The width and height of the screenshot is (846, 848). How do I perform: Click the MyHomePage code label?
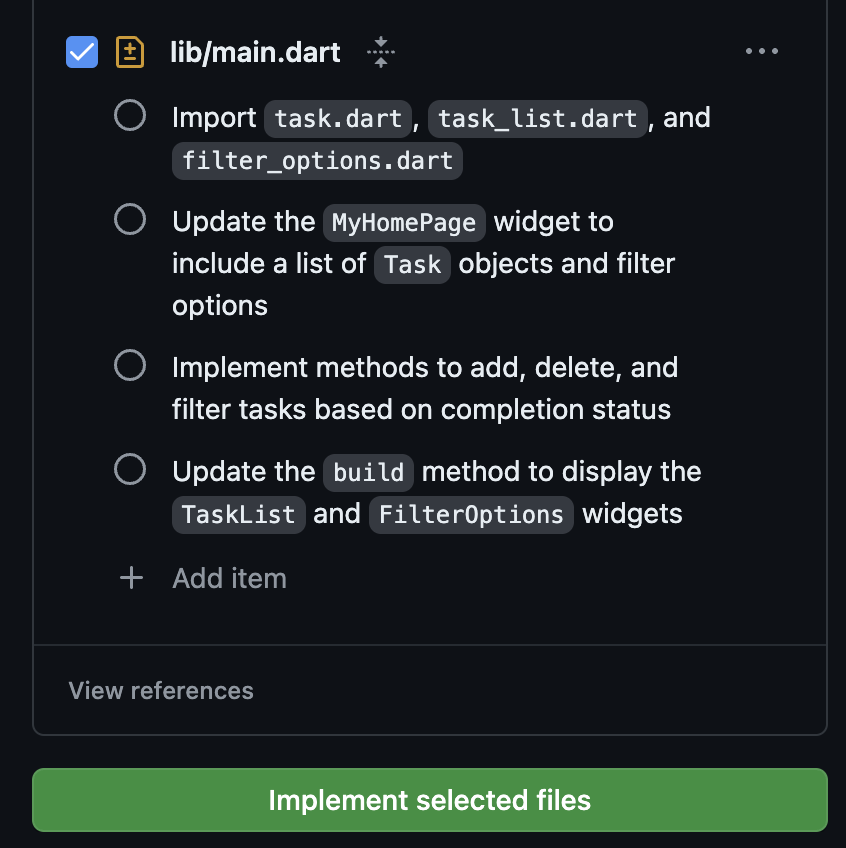(404, 222)
